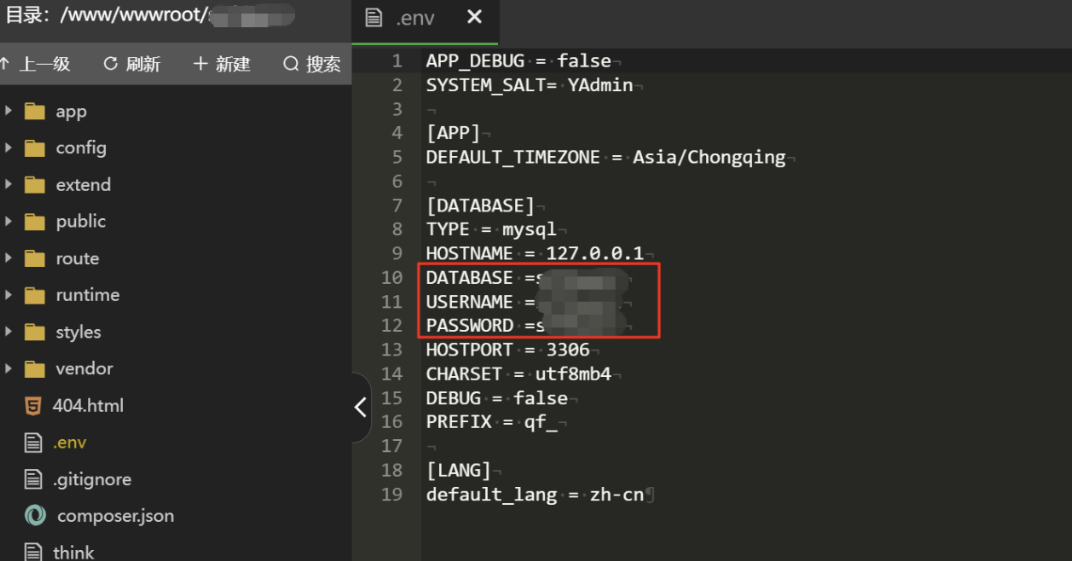1072x561 pixels.
Task: Go up one level with 上一级
Action: (37, 64)
